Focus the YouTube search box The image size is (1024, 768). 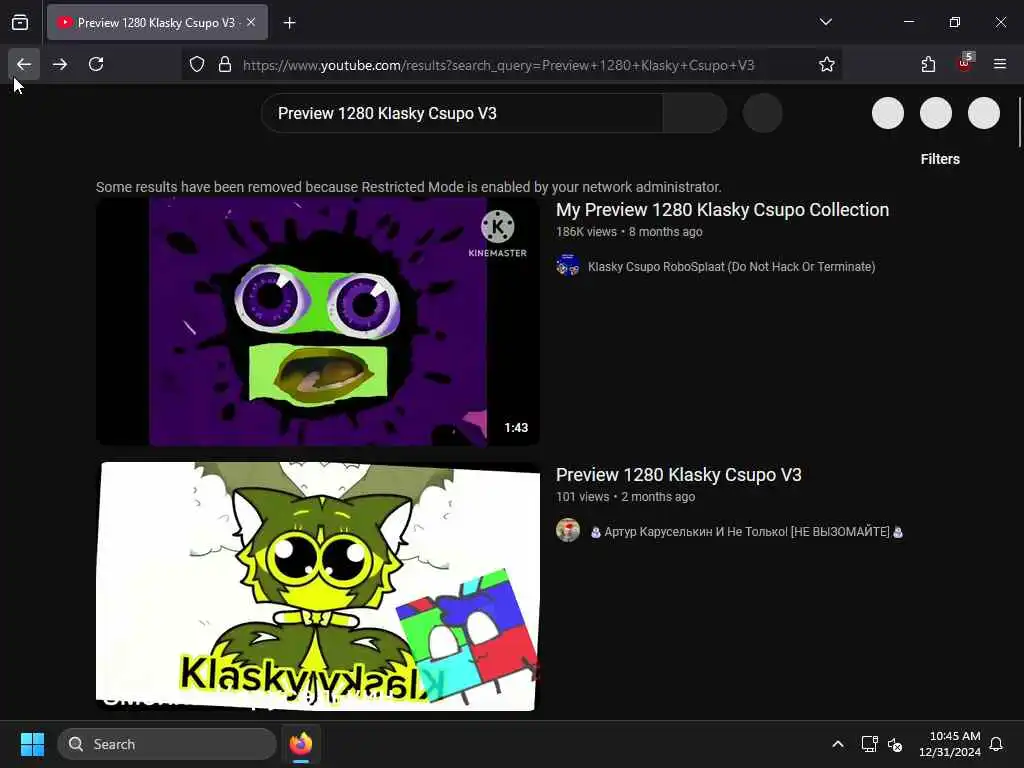pos(462,113)
